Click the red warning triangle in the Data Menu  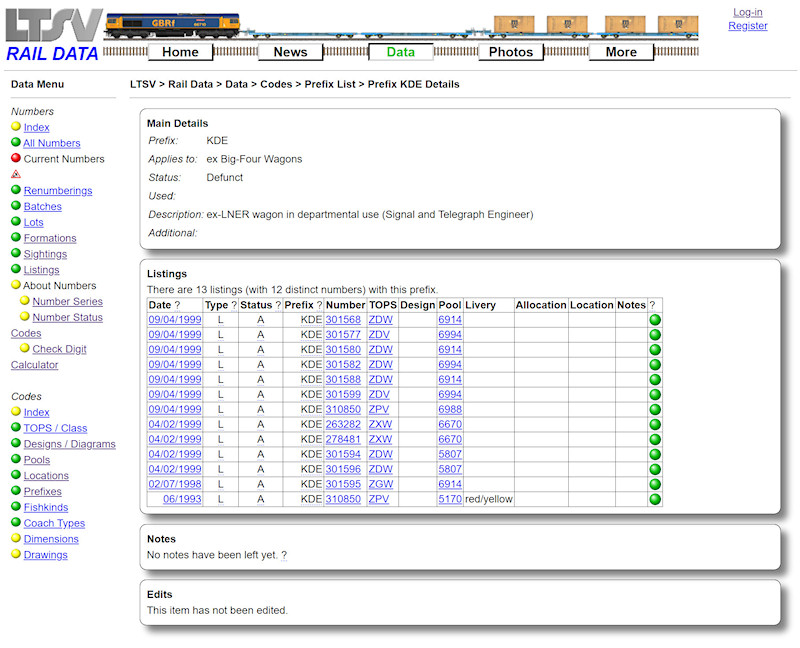click(x=14, y=174)
